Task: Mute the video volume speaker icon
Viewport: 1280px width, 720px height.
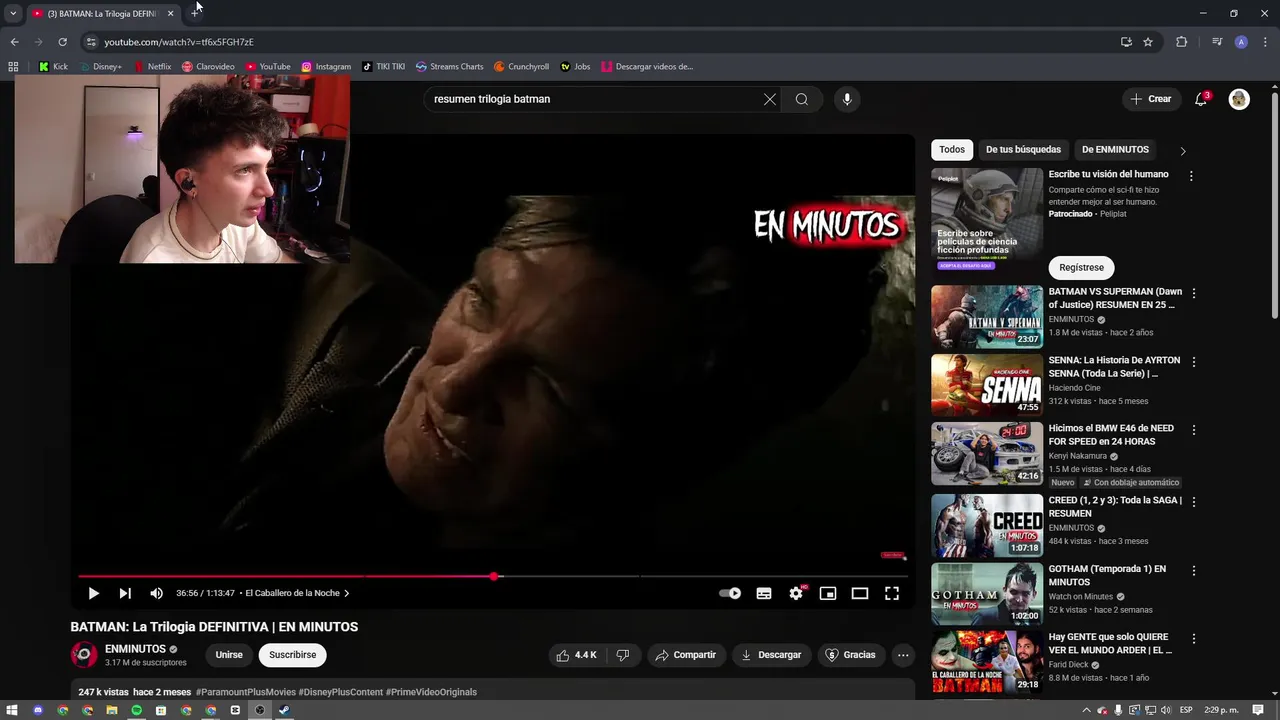Action: coord(156,593)
